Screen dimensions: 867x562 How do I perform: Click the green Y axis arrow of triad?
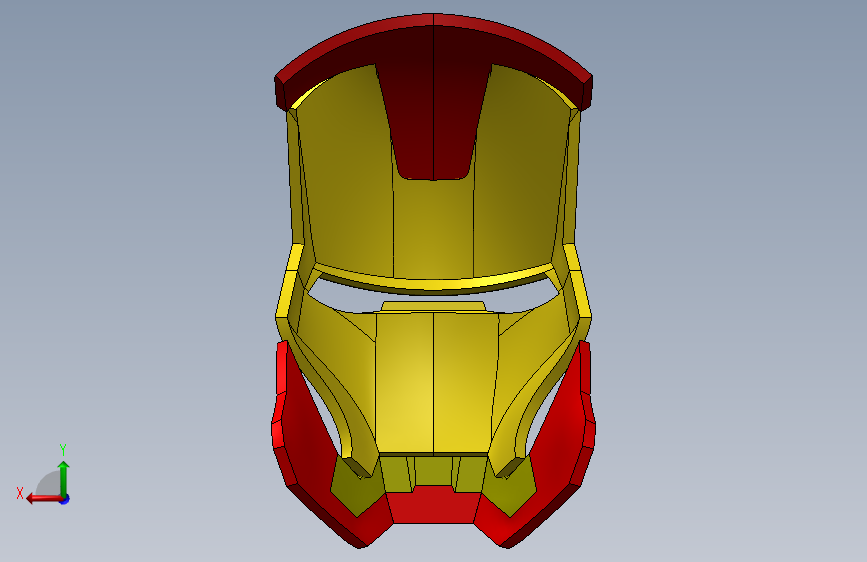coord(64,478)
